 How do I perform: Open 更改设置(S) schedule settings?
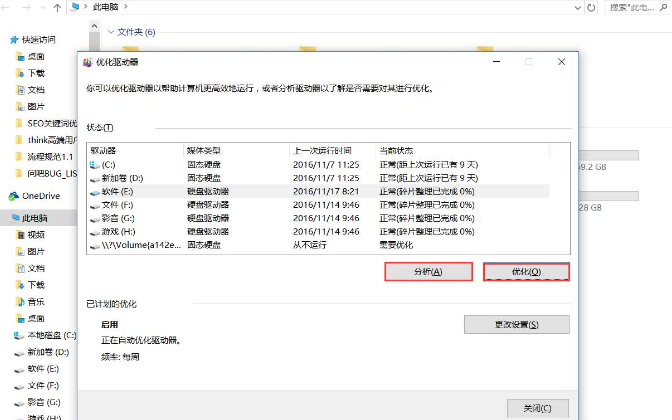pos(516,325)
